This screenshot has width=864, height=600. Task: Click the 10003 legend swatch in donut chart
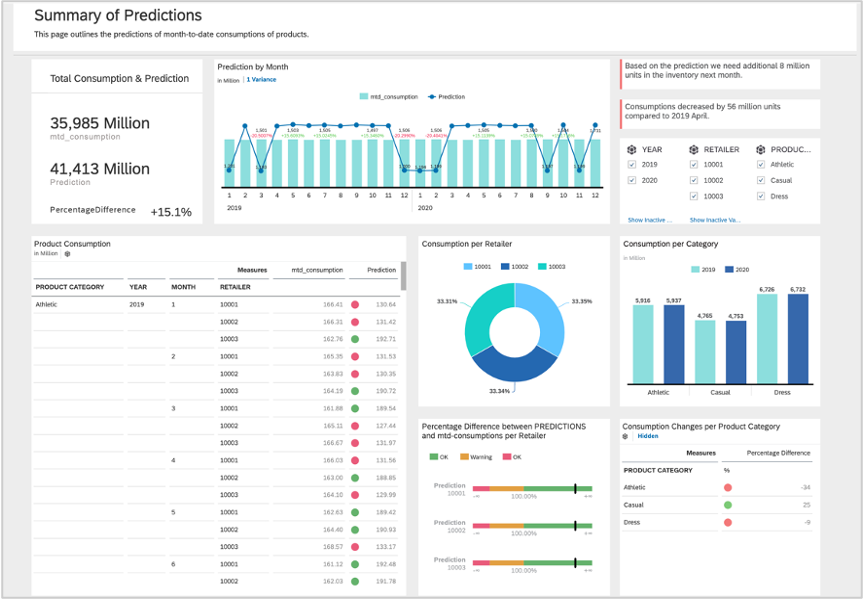tap(542, 267)
